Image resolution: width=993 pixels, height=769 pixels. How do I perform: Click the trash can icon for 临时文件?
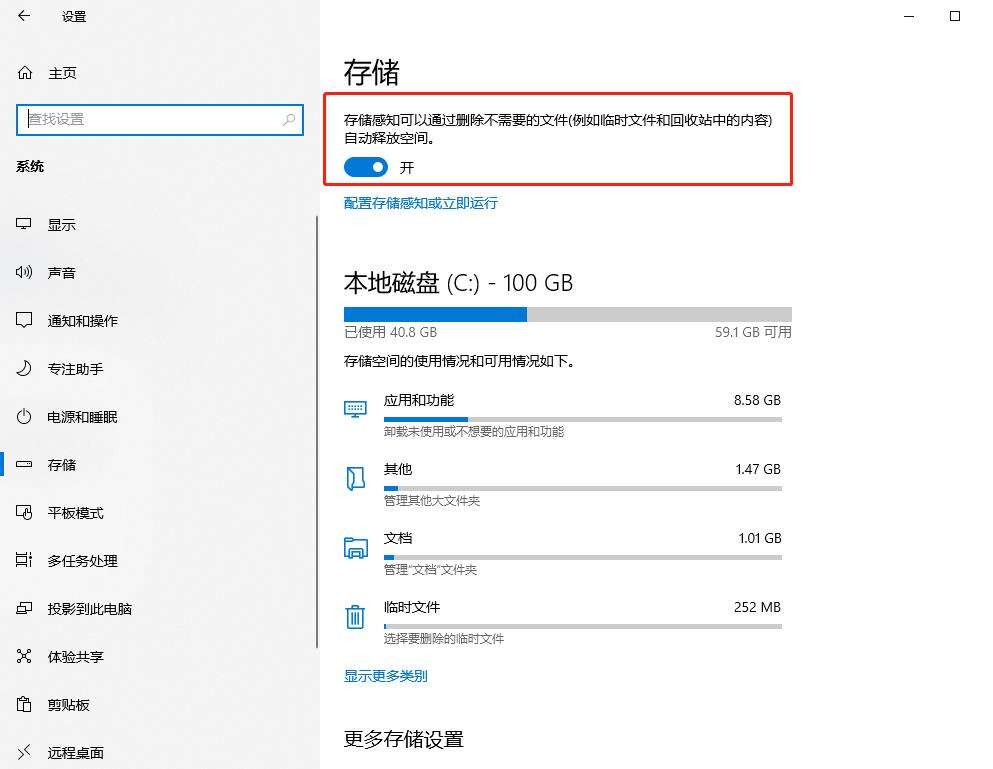point(355,616)
